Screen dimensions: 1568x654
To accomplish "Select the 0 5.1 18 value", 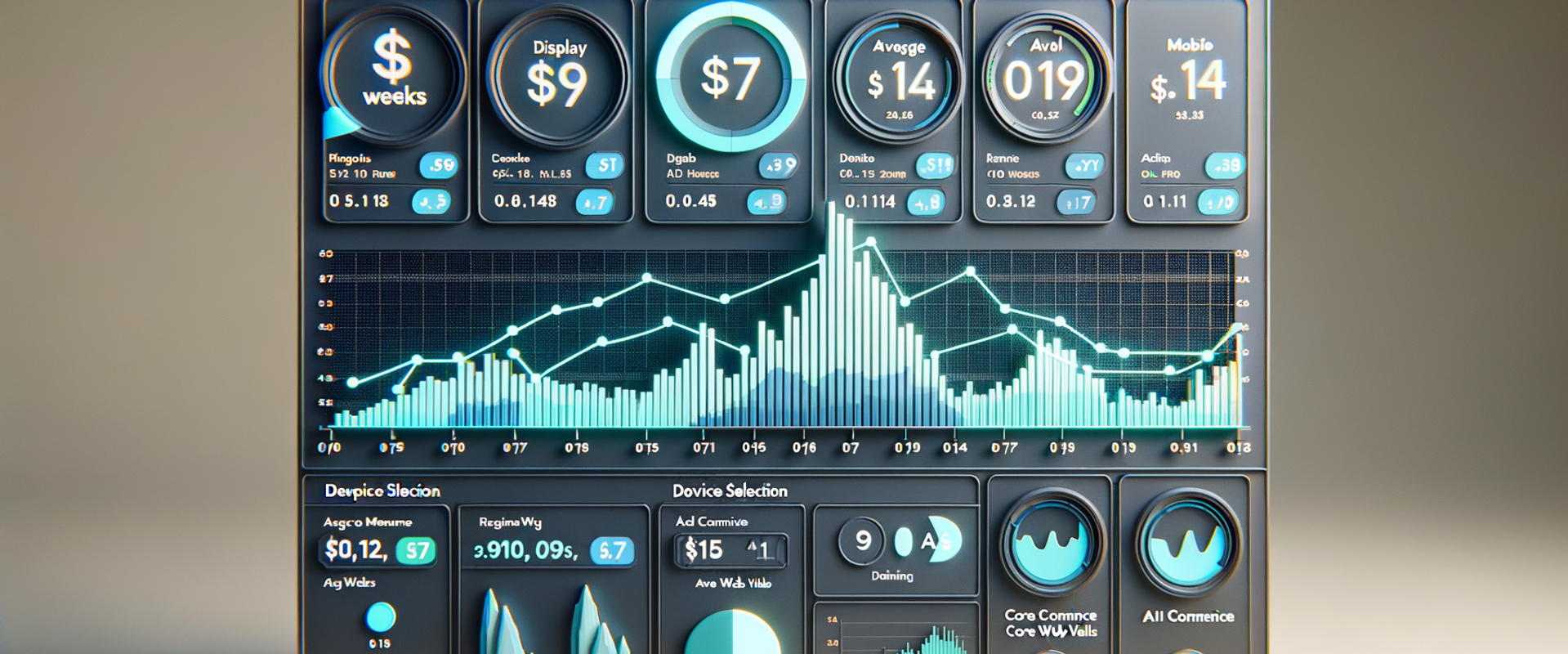I will (359, 201).
